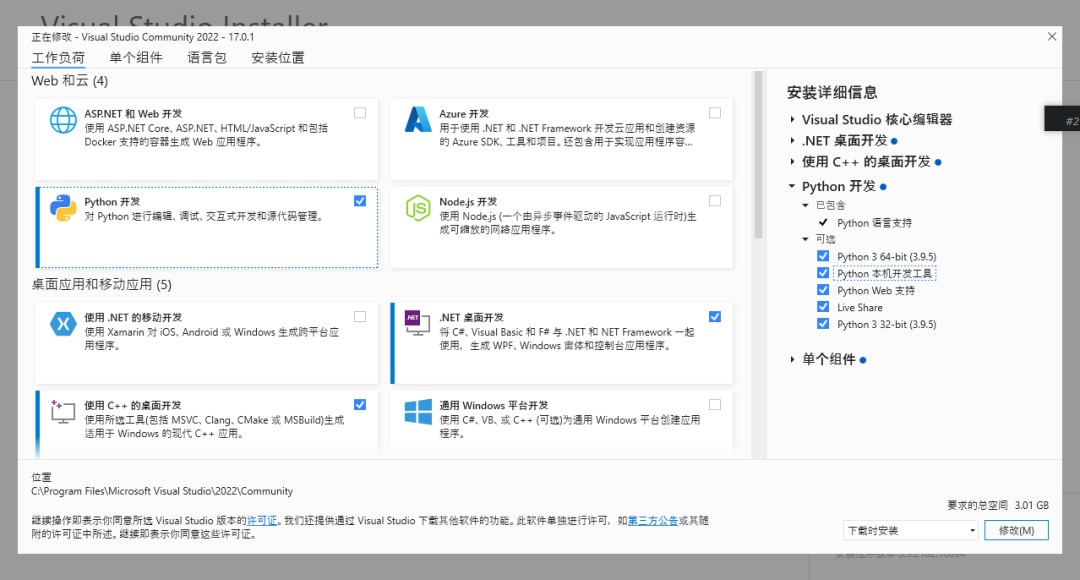Click the workloads list vertical scrollbar

click(x=758, y=155)
